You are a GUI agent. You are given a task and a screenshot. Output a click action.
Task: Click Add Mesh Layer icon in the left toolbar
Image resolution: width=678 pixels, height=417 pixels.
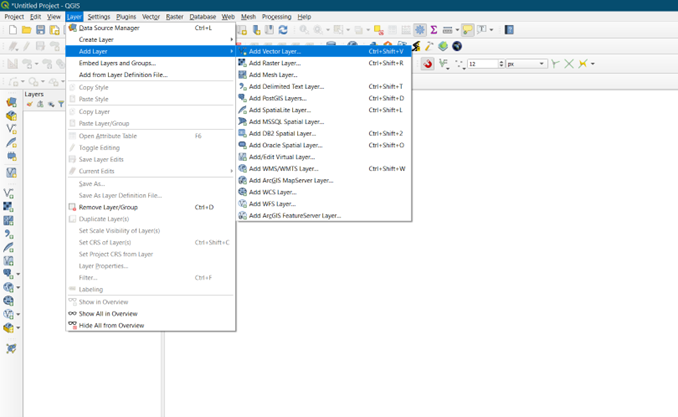pyautogui.click(x=9, y=220)
